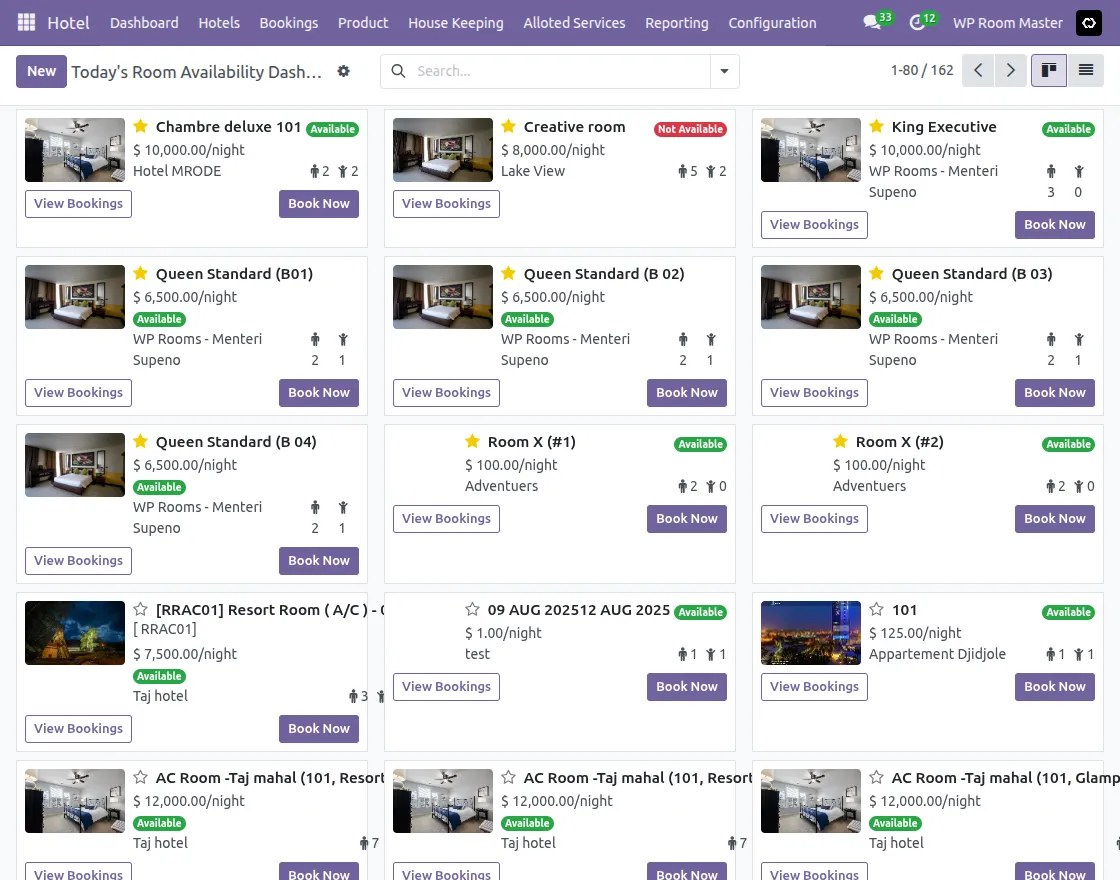Star the [RRAC01] Resort Room card
The height and width of the screenshot is (880, 1120).
click(139, 610)
